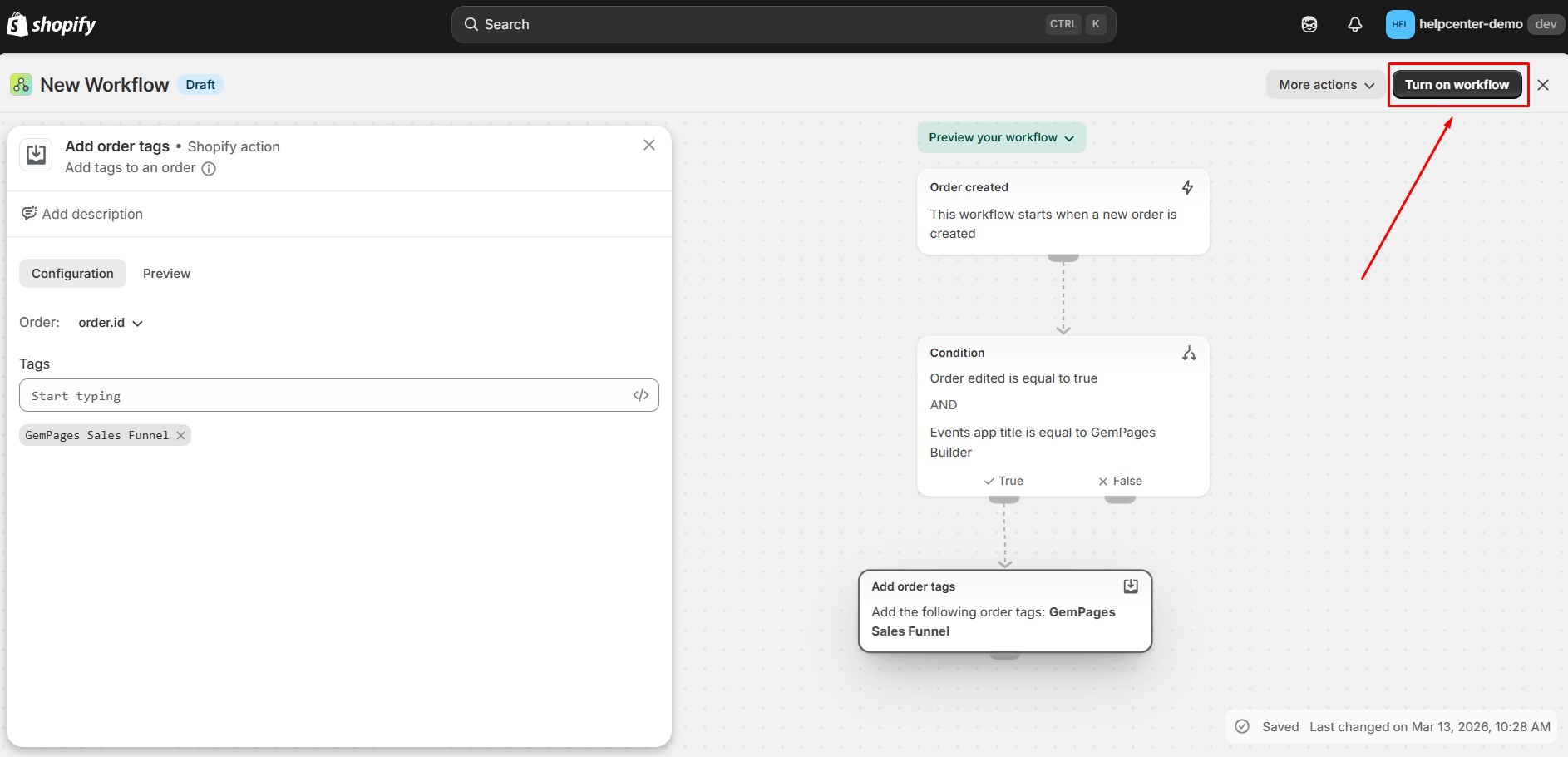Screen dimensions: 1568x757
Task: Click the Add description speech-bubble icon
Action: (29, 213)
